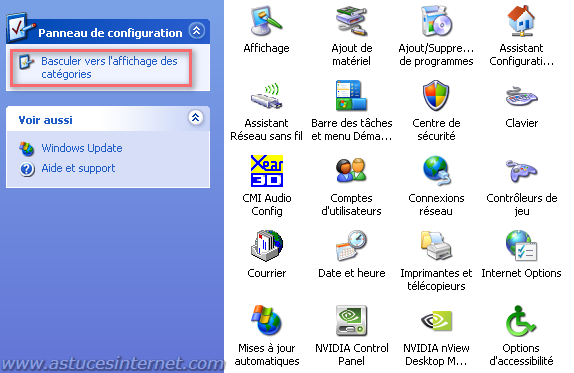This screenshot has height=373, width=574.
Task: Open the NVIDIA Control Panel icon
Action: [x=351, y=321]
